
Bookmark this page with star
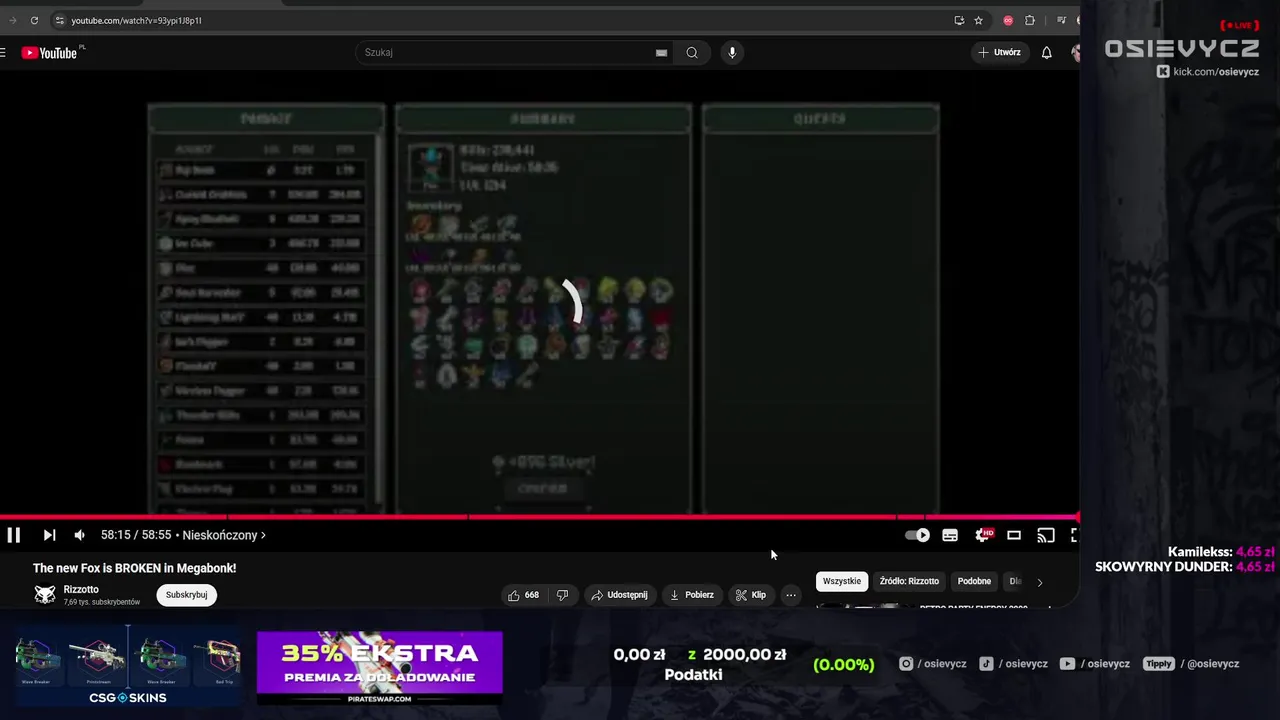tap(979, 20)
